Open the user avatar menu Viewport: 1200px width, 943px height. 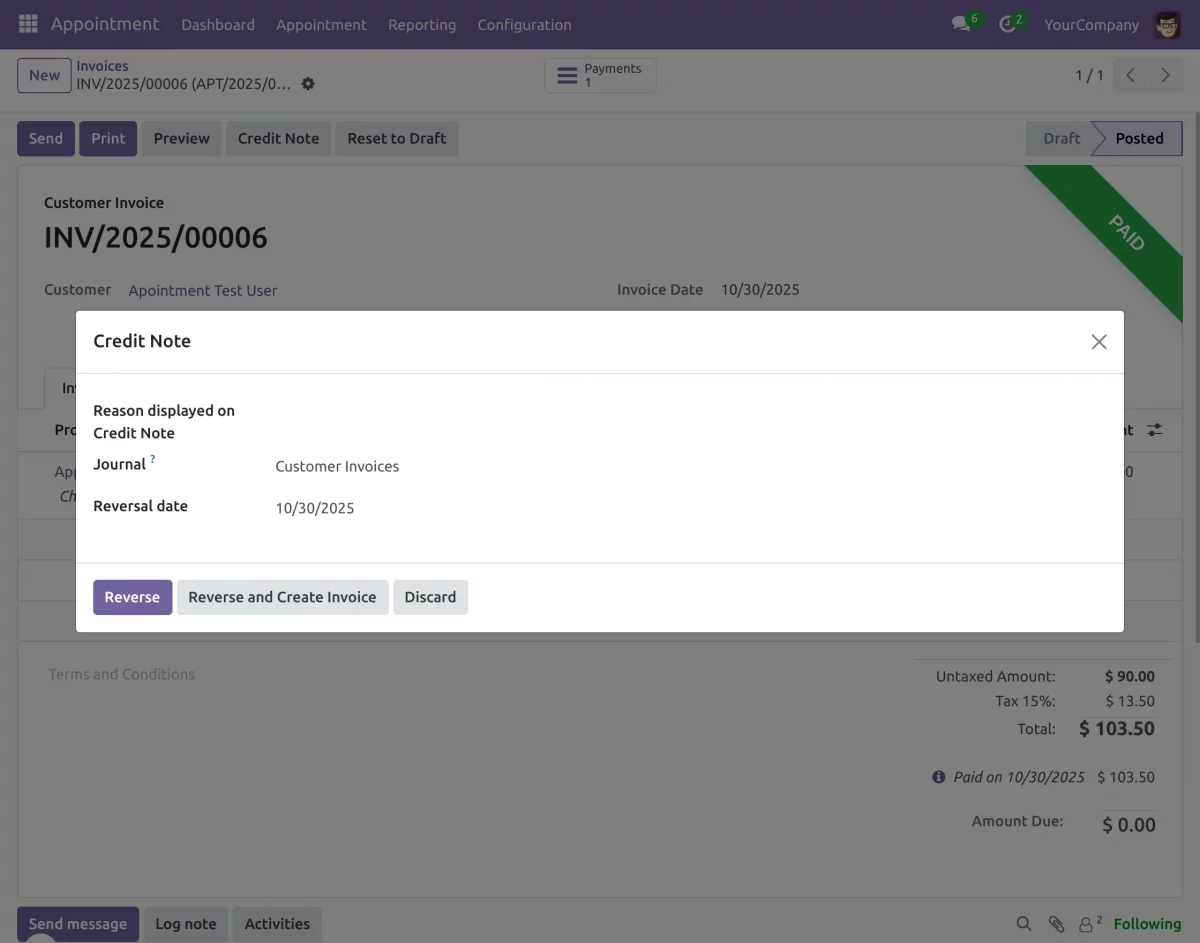1167,24
